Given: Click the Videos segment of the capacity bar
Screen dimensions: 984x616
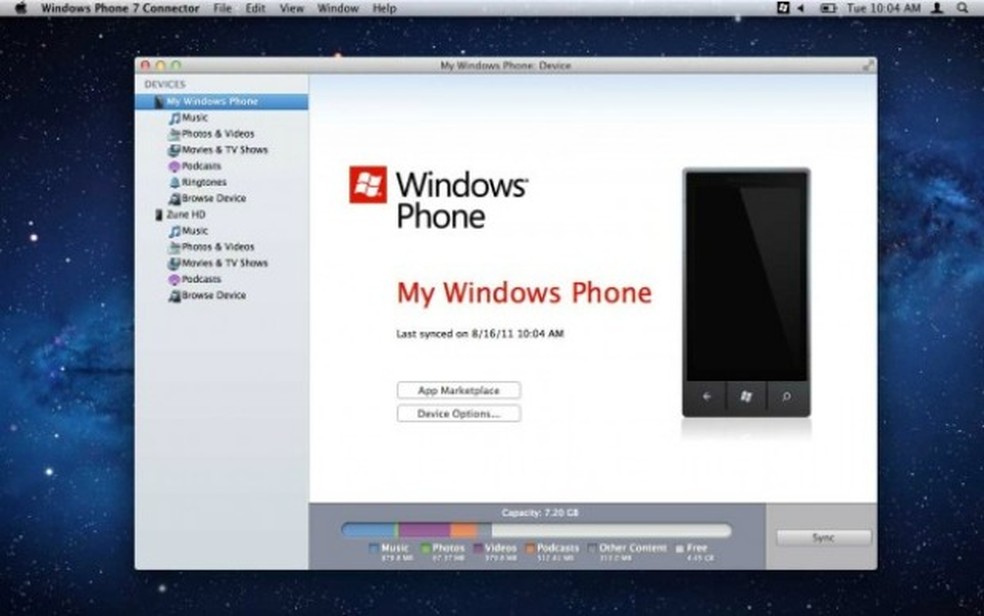Looking at the screenshot, I should [x=425, y=528].
